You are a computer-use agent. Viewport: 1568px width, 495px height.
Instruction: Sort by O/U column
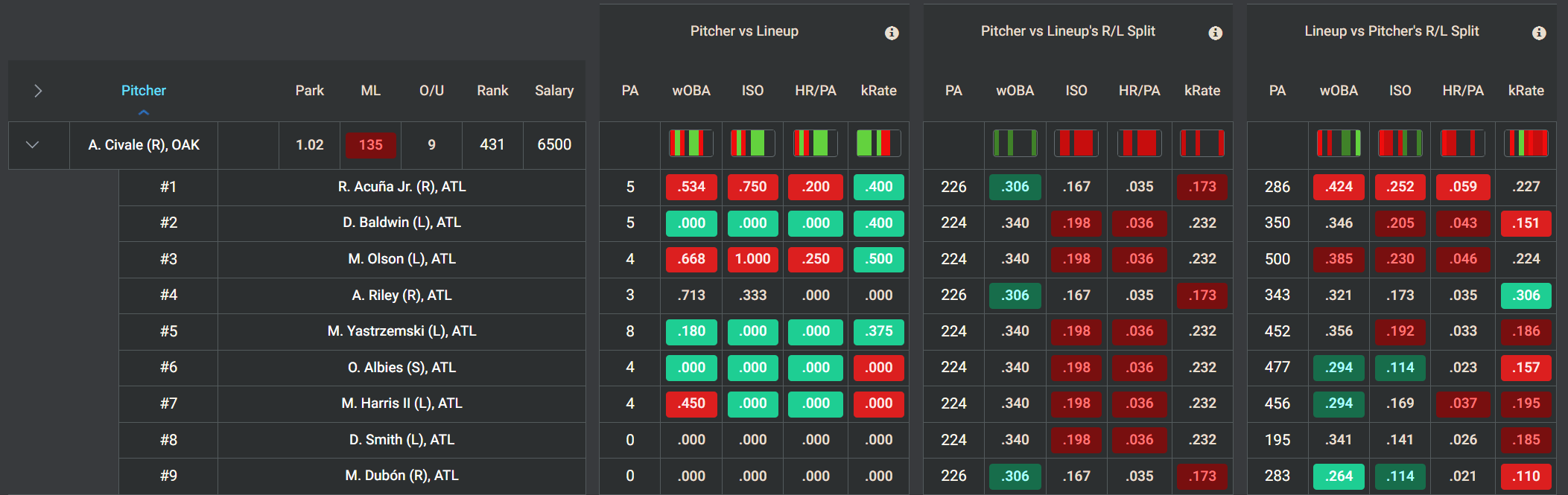click(431, 91)
